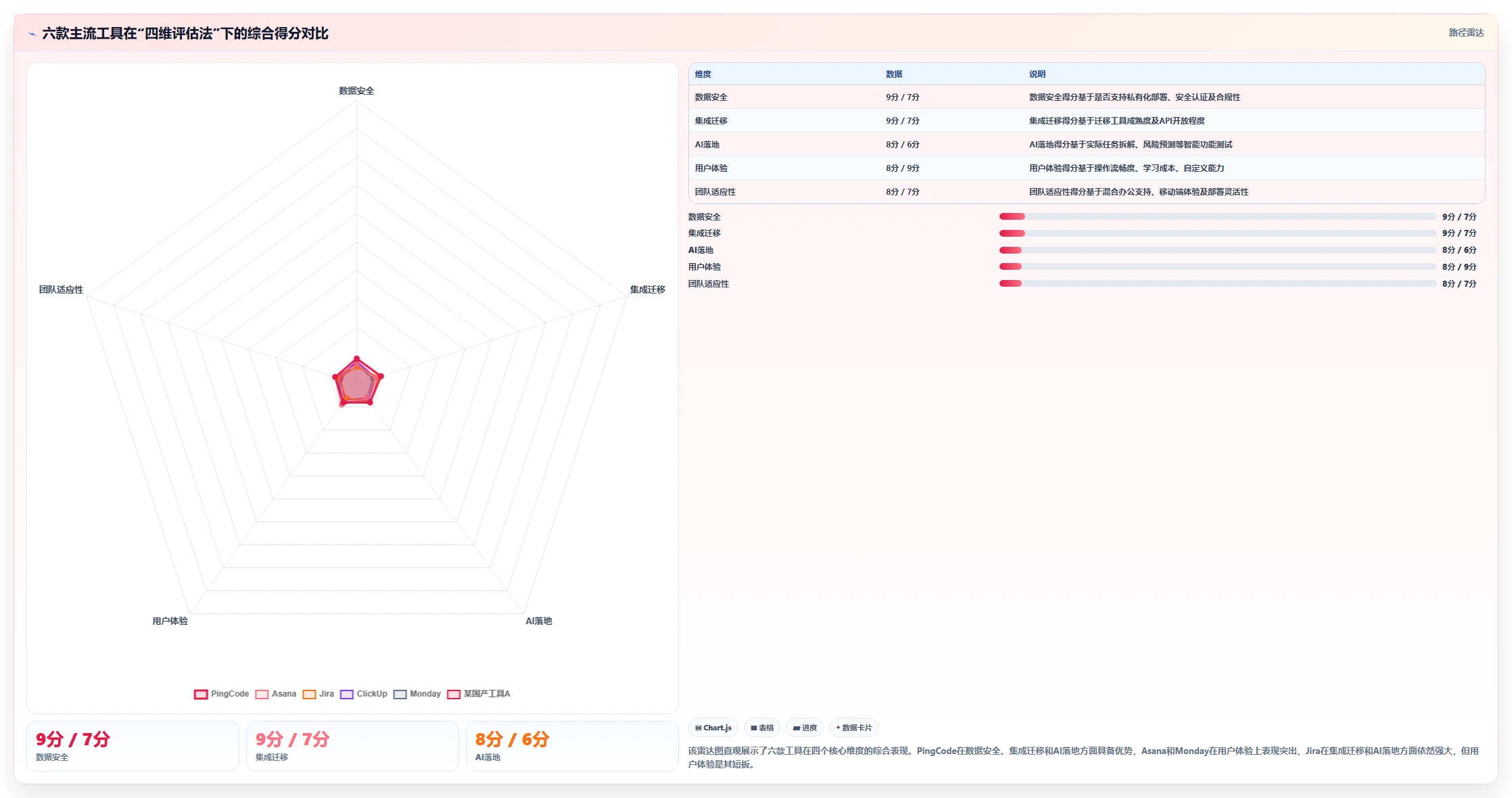Image resolution: width=1512 pixels, height=798 pixels.
Task: Click the AI落地得分基于实际任务拆解 description cell
Action: (x=1130, y=145)
